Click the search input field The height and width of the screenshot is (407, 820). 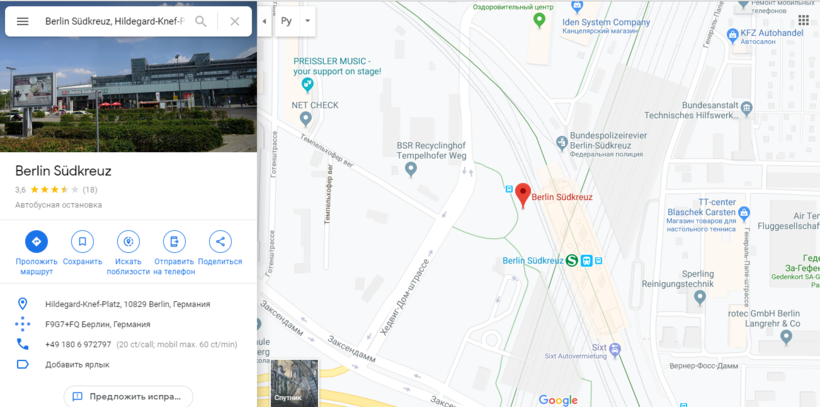(x=115, y=21)
